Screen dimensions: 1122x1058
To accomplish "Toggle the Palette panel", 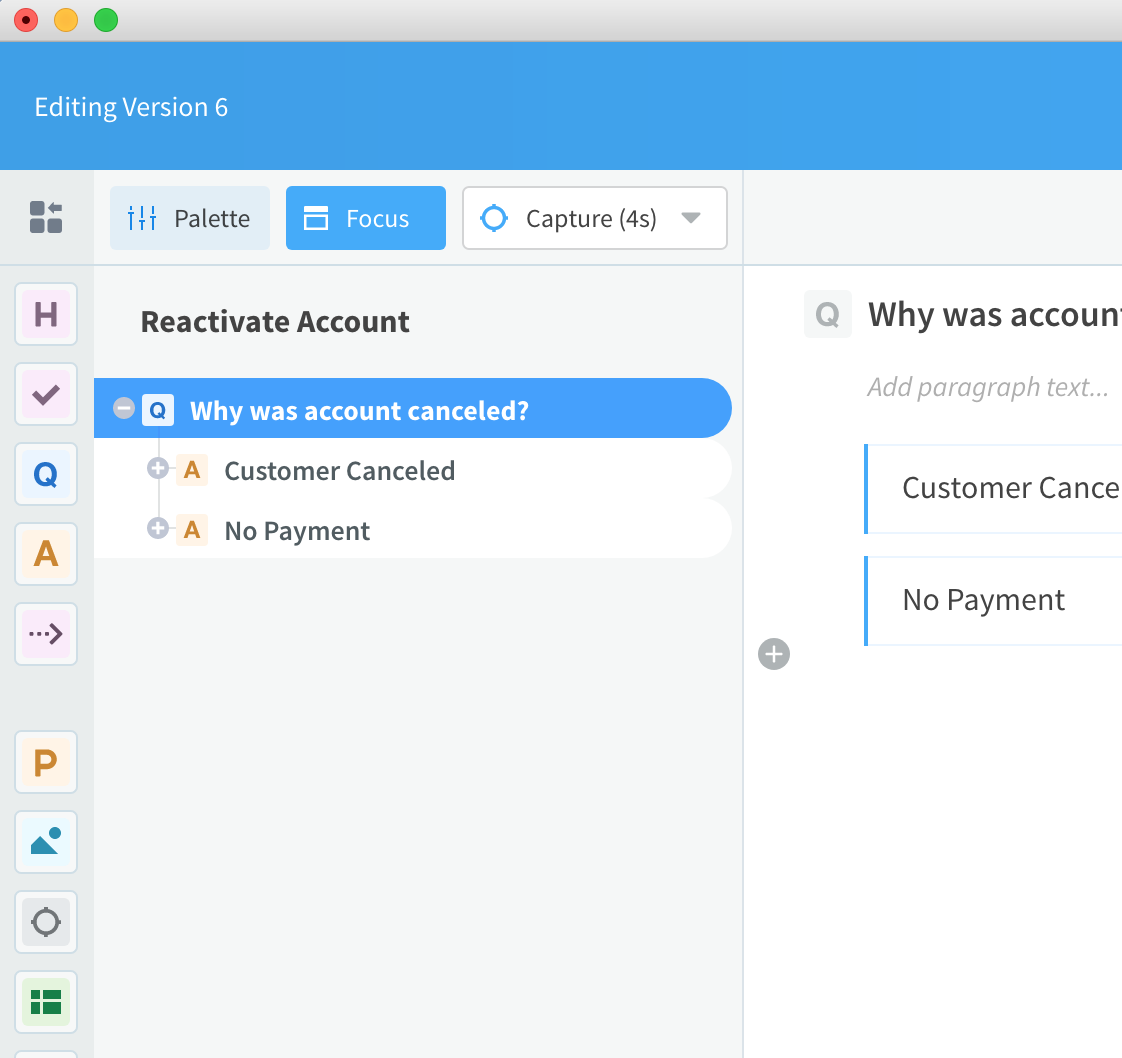I will click(189, 217).
